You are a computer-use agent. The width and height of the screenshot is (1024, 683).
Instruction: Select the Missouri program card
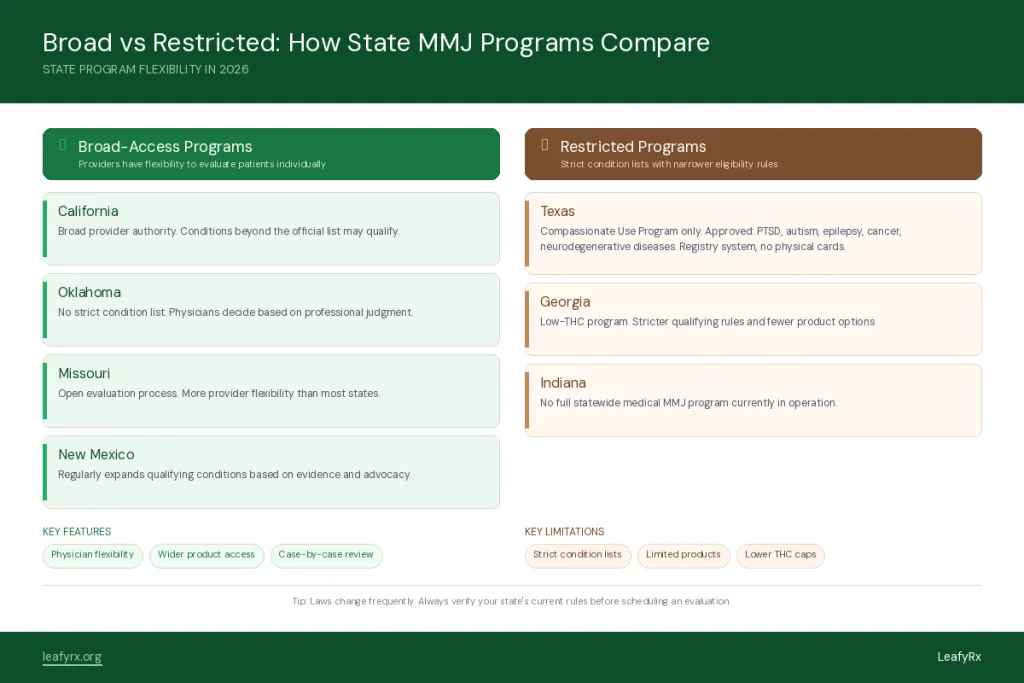click(271, 391)
